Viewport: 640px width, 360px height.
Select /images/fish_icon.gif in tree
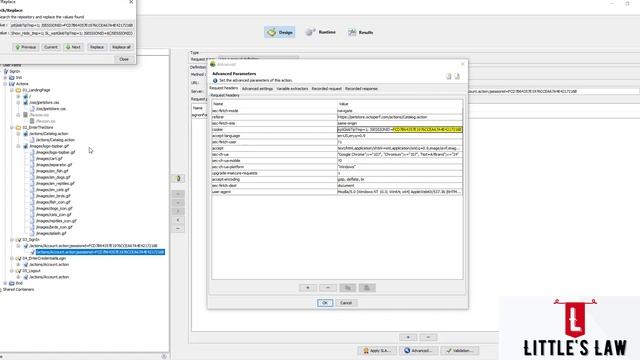coord(53,202)
